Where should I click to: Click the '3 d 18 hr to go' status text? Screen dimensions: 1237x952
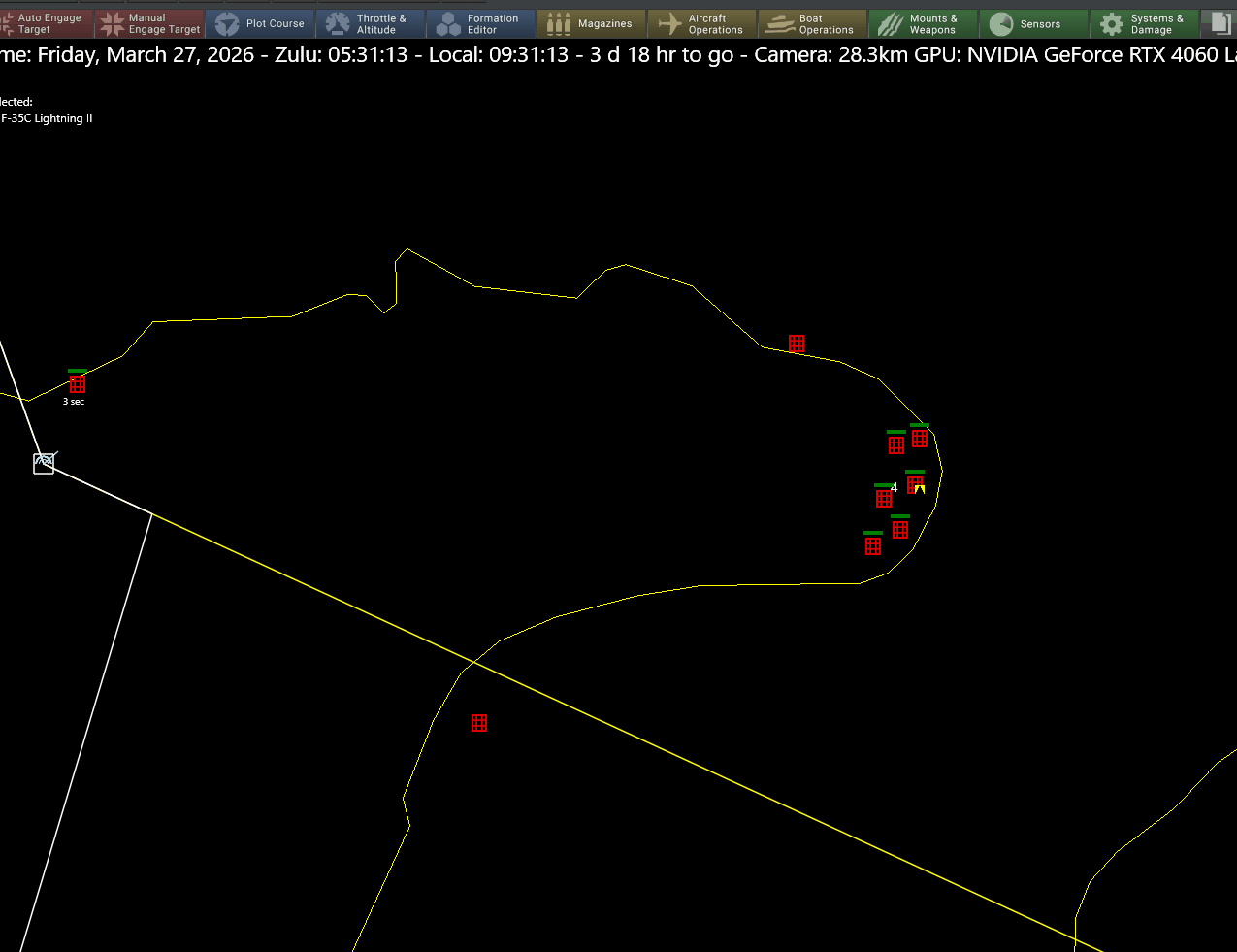click(662, 54)
